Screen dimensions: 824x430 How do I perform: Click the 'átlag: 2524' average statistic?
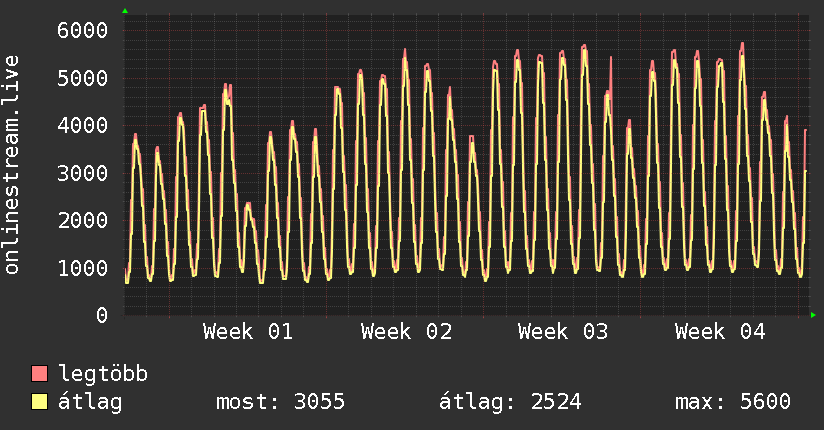click(510, 402)
